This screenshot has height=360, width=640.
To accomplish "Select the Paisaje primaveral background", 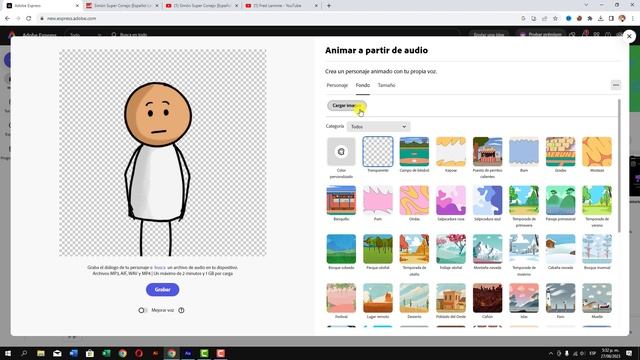I will [560, 200].
